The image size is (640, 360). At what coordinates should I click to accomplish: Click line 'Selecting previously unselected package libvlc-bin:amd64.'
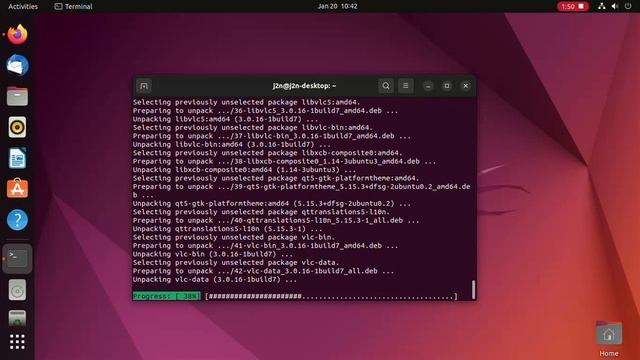[x=253, y=128]
